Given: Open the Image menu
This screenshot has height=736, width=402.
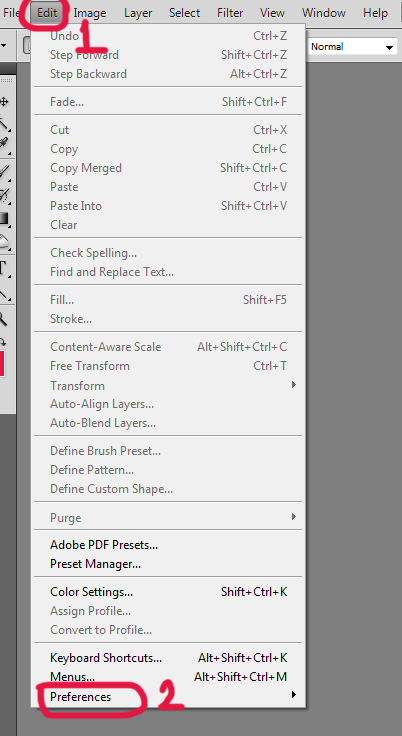Looking at the screenshot, I should 90,13.
